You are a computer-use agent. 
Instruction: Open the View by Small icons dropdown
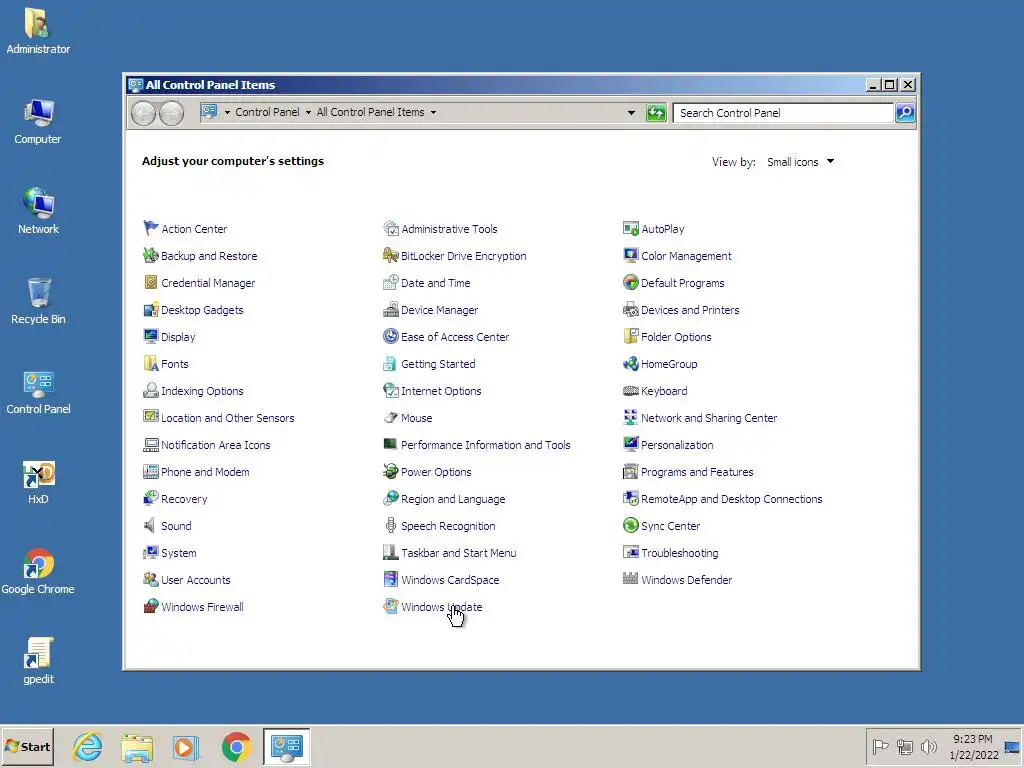click(x=800, y=161)
